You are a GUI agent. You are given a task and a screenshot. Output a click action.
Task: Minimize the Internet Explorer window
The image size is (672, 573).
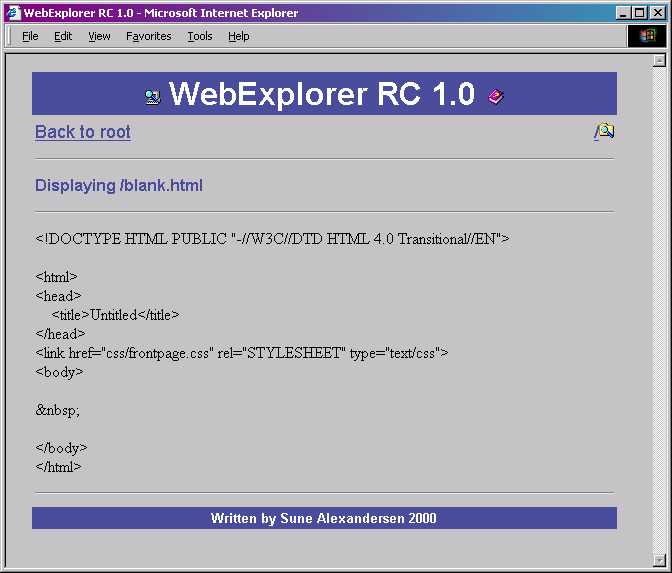(624, 13)
